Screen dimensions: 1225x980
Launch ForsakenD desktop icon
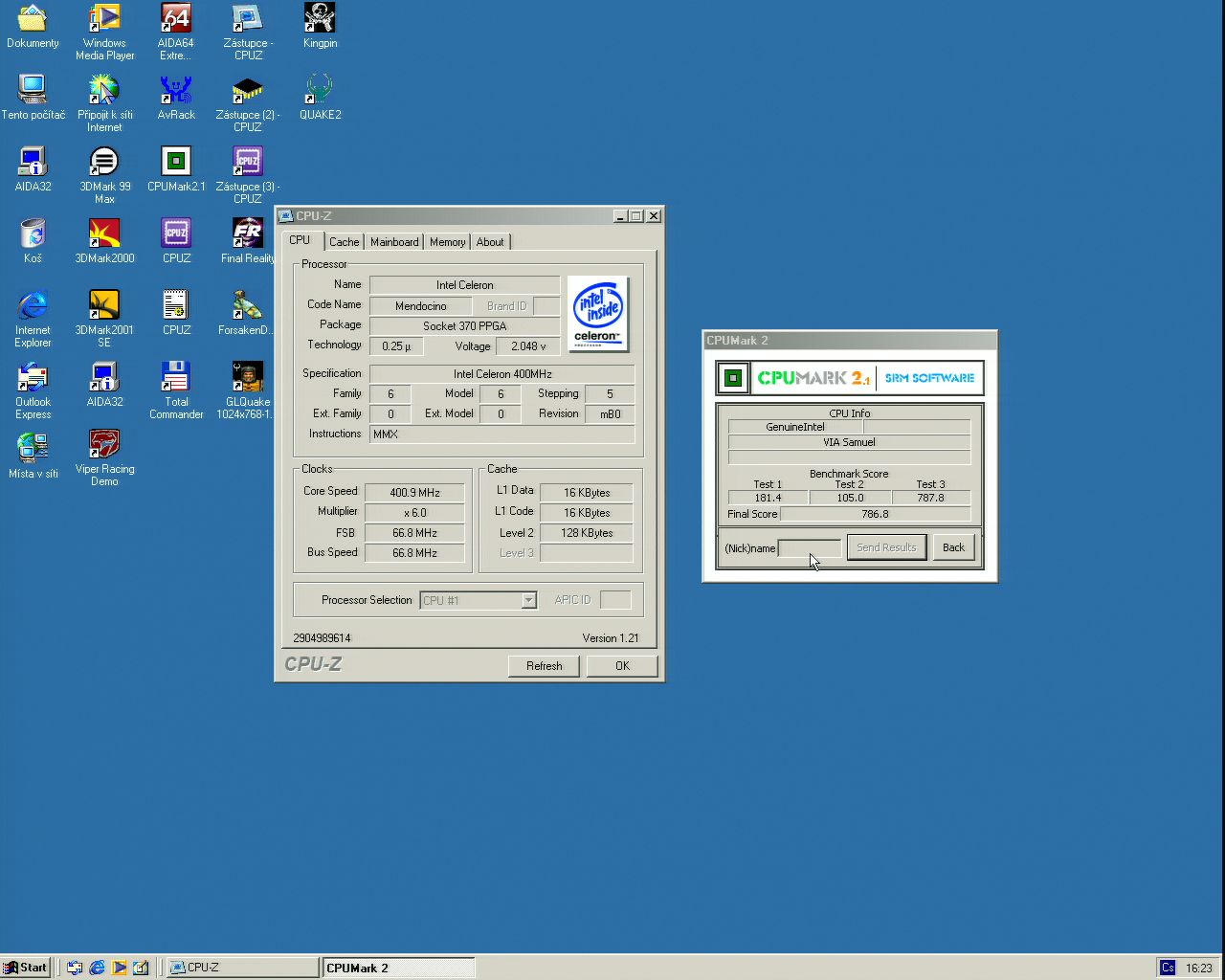tap(248, 315)
